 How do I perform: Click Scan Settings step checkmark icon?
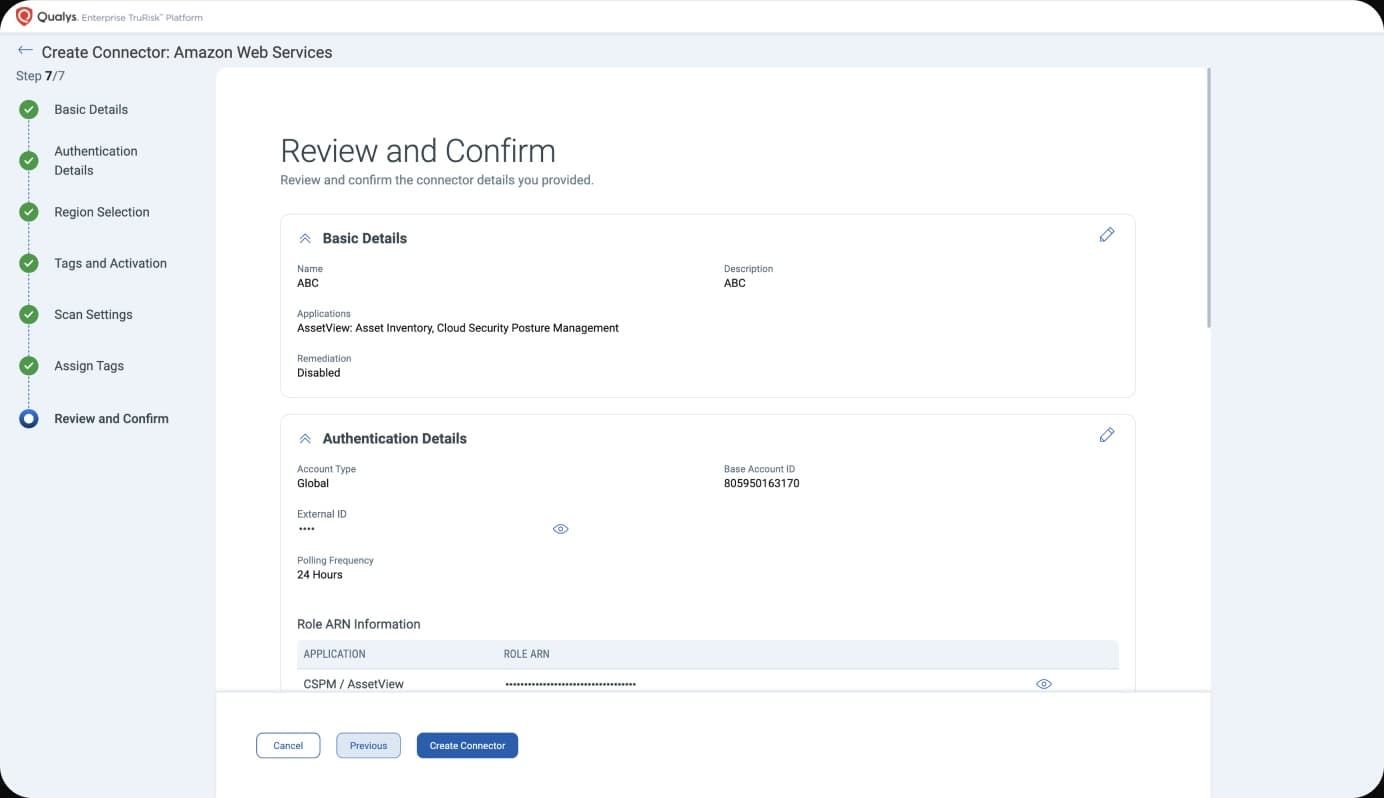click(x=29, y=315)
